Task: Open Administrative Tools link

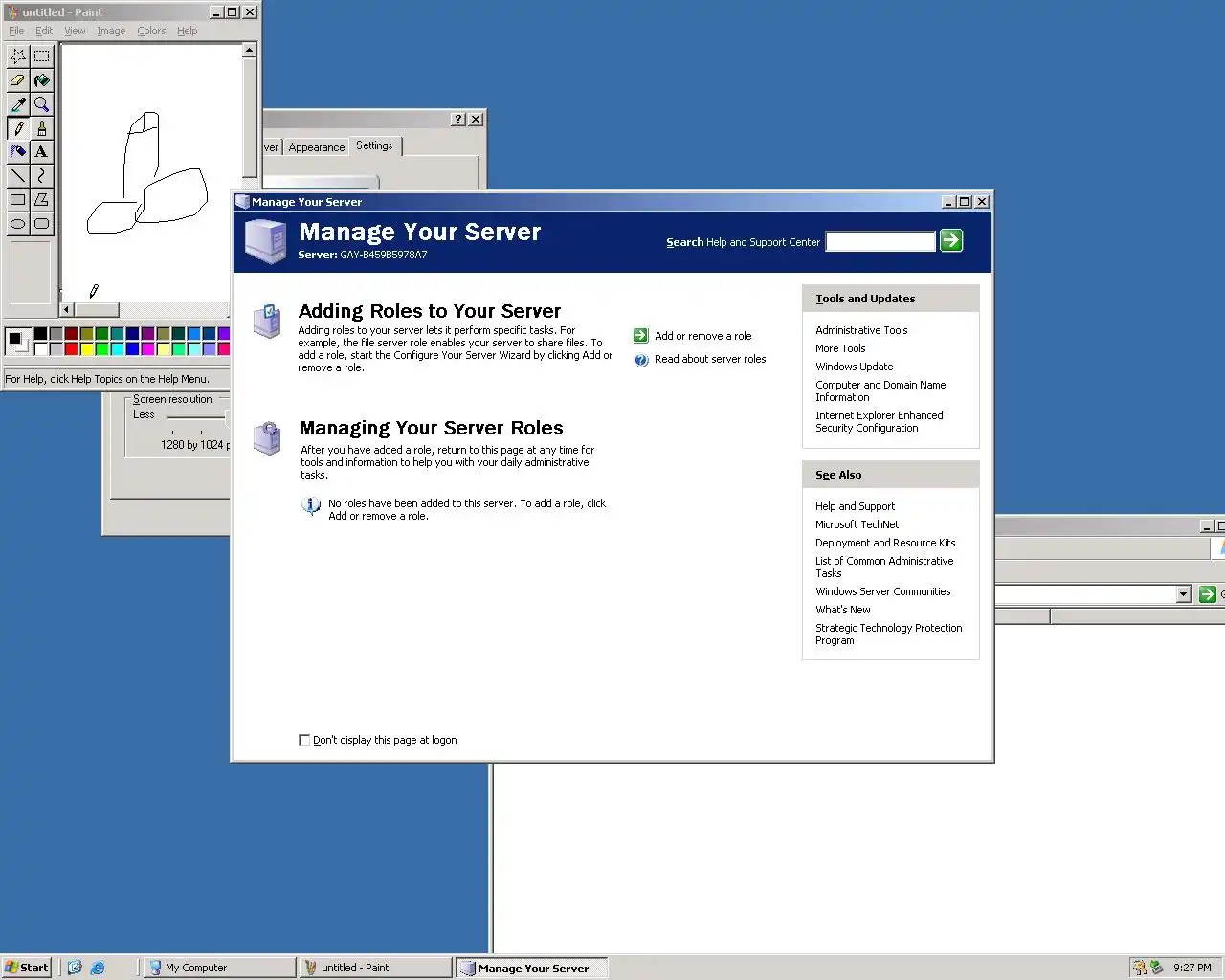Action: (x=861, y=330)
